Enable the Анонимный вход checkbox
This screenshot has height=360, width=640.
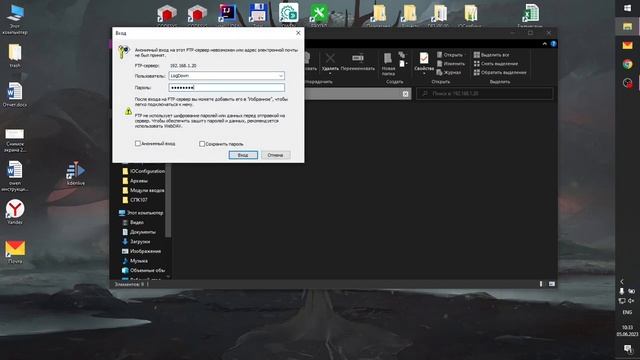click(x=138, y=143)
